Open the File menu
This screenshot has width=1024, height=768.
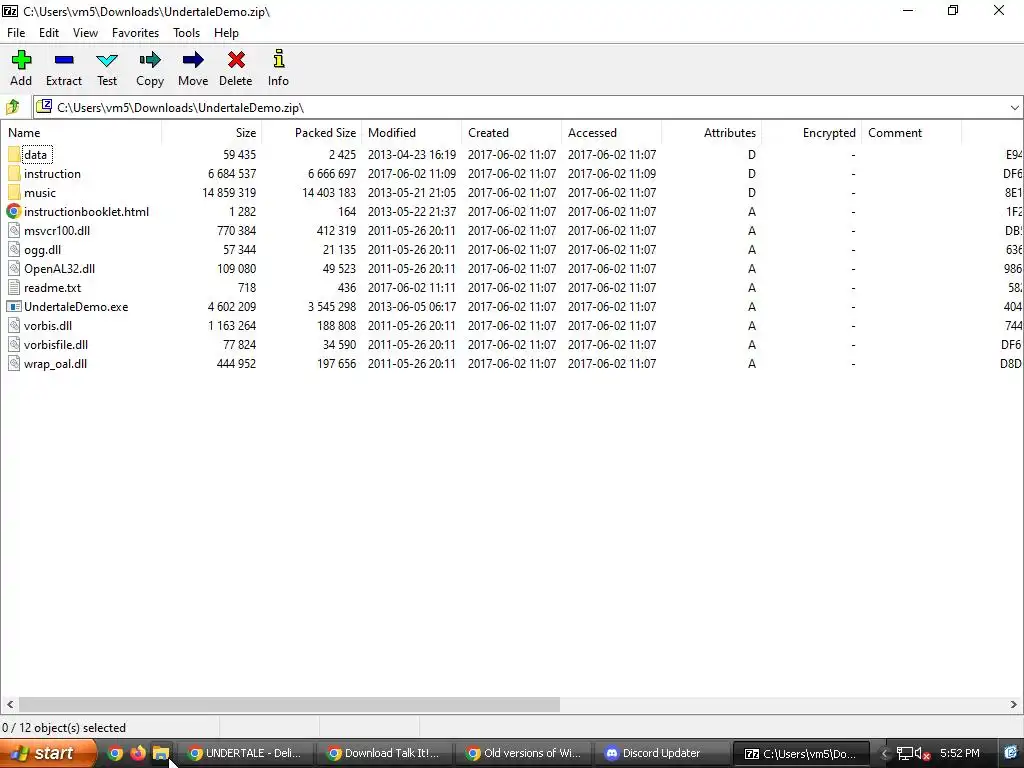16,33
